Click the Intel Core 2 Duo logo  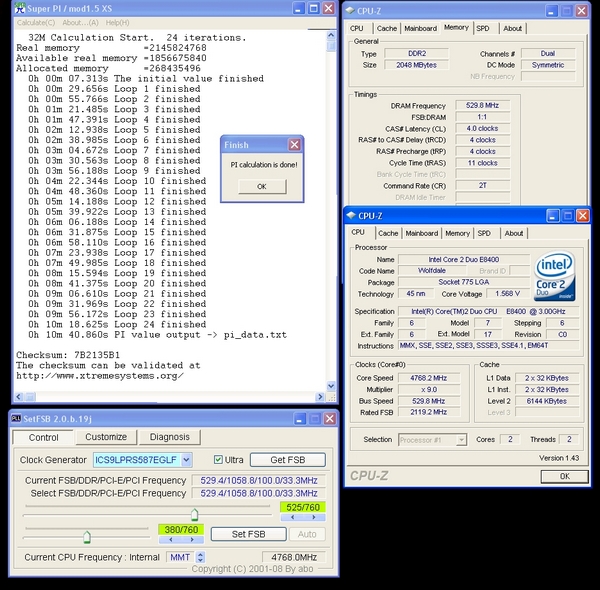tap(554, 276)
